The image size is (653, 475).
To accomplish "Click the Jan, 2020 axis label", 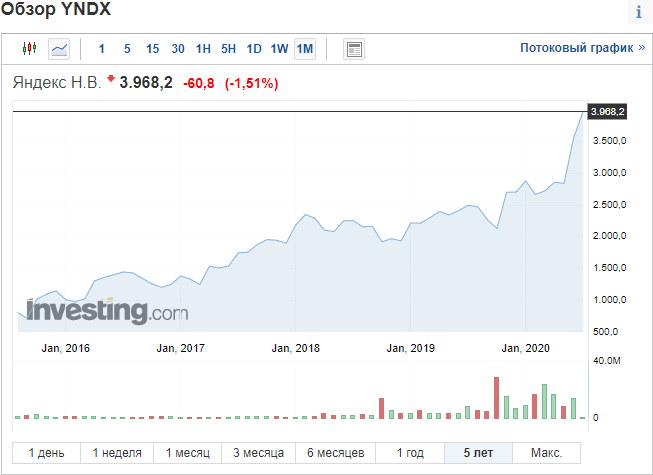I will [x=526, y=348].
